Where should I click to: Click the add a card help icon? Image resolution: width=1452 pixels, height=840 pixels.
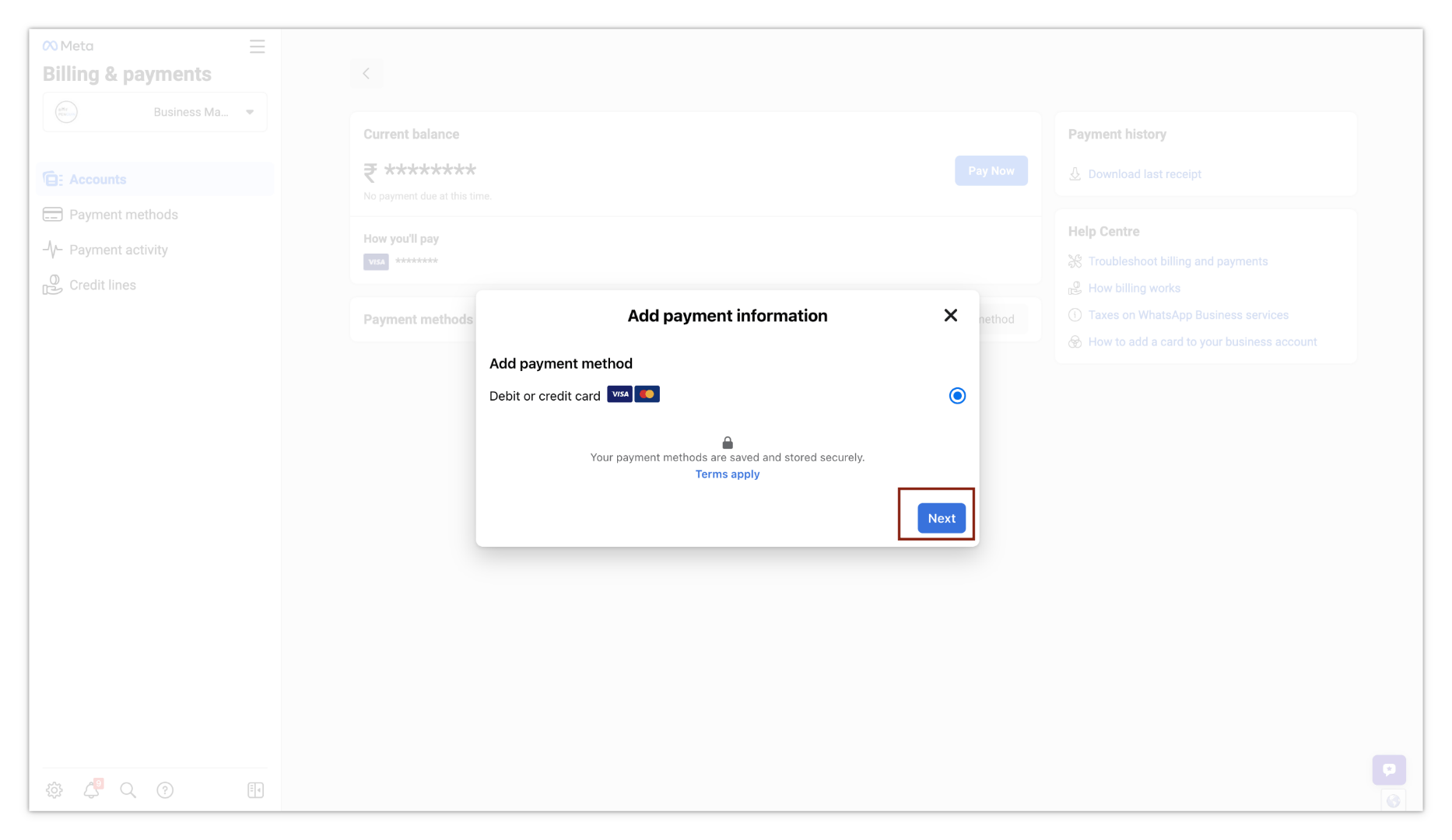[1075, 341]
